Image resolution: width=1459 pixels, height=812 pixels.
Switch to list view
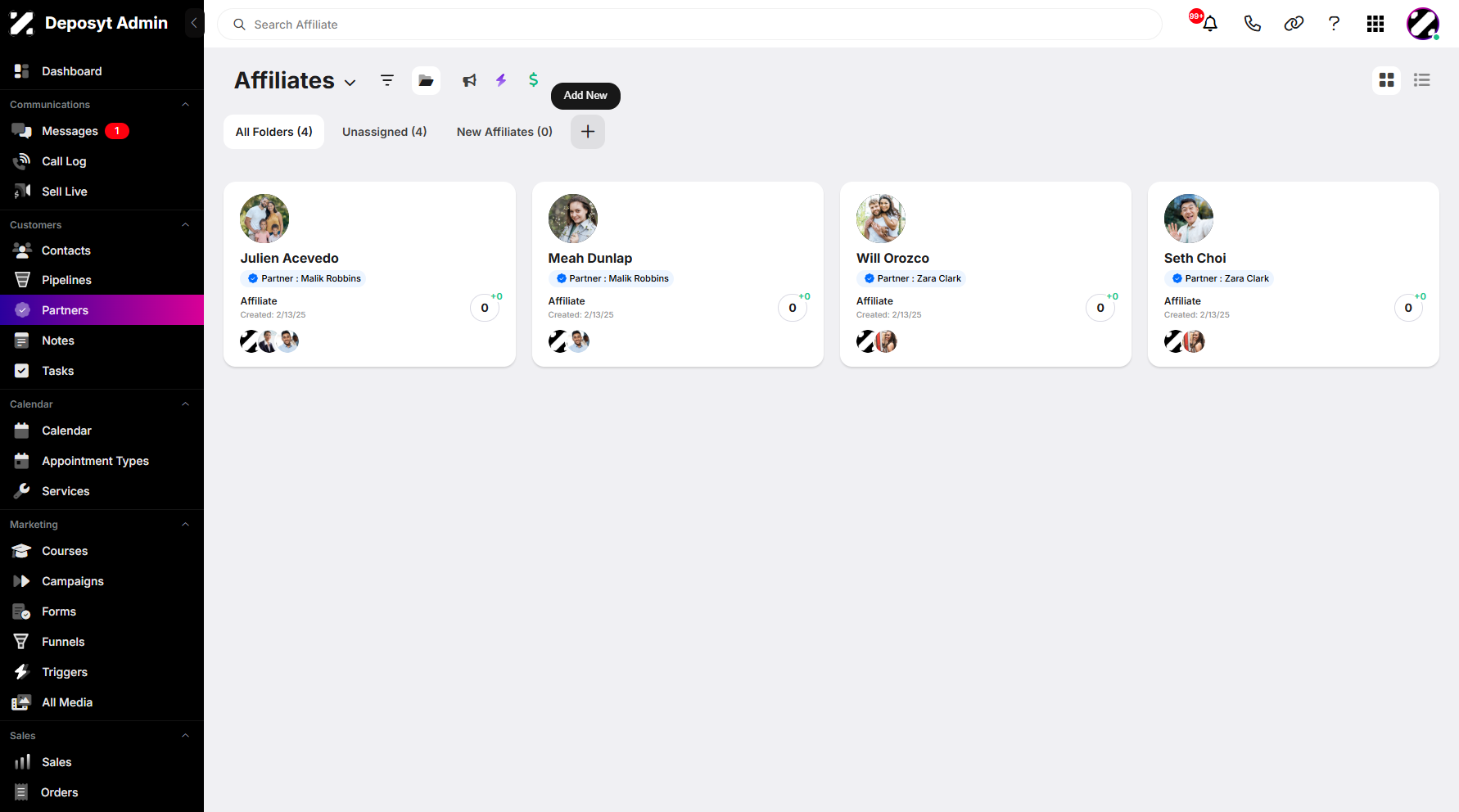pos(1422,80)
